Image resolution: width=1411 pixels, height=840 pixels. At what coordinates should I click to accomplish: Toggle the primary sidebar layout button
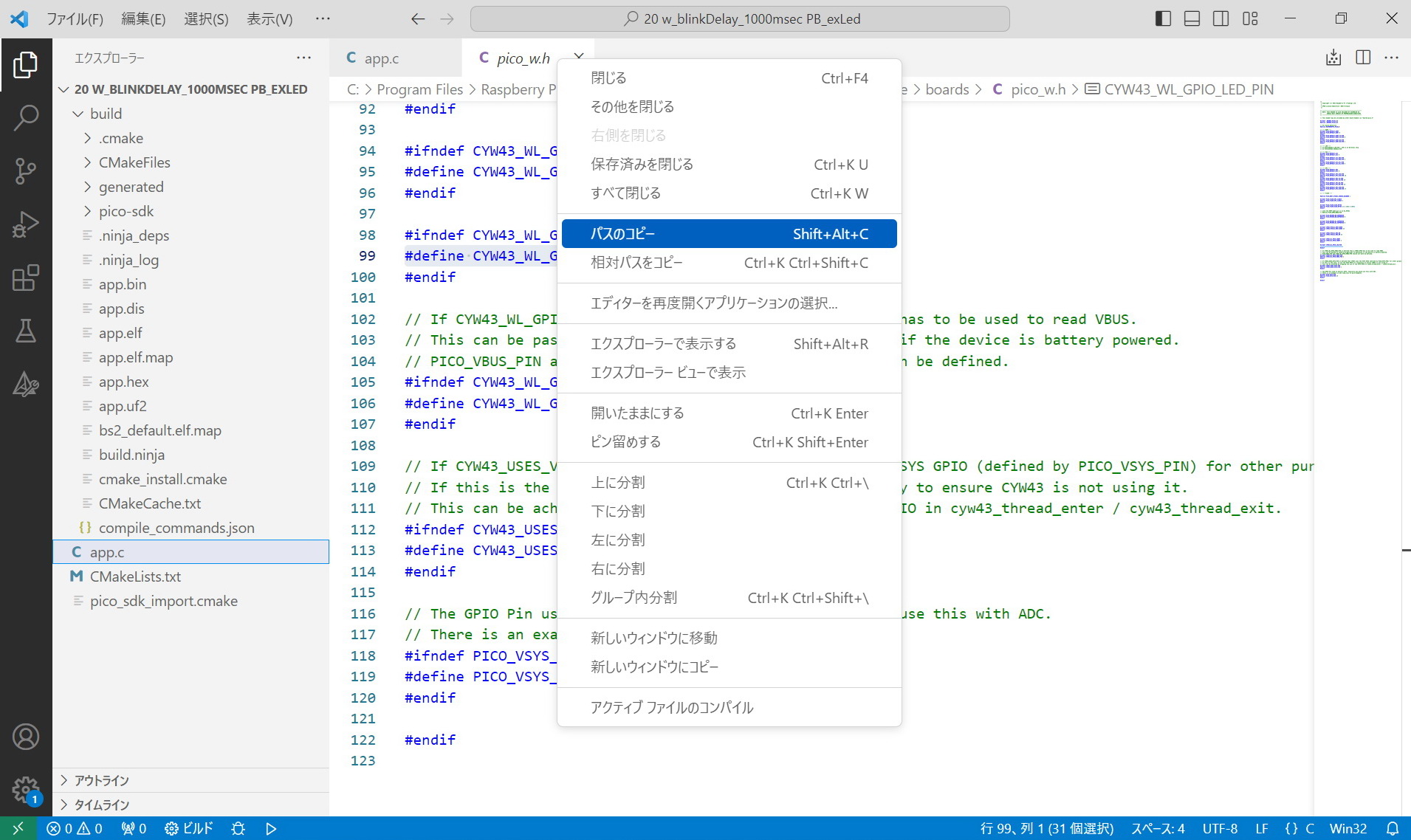pos(1163,18)
